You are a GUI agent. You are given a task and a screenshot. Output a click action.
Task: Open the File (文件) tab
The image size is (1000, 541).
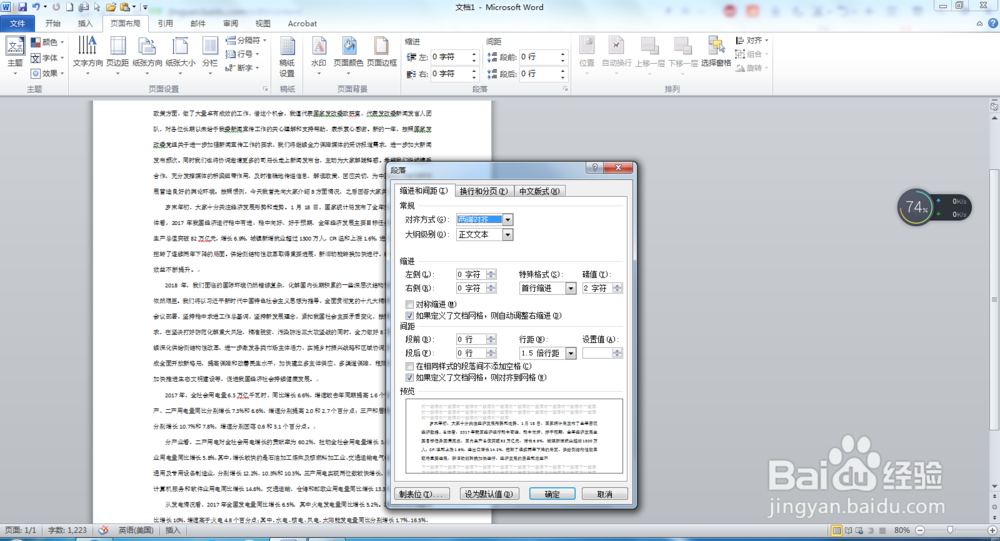click(17, 24)
